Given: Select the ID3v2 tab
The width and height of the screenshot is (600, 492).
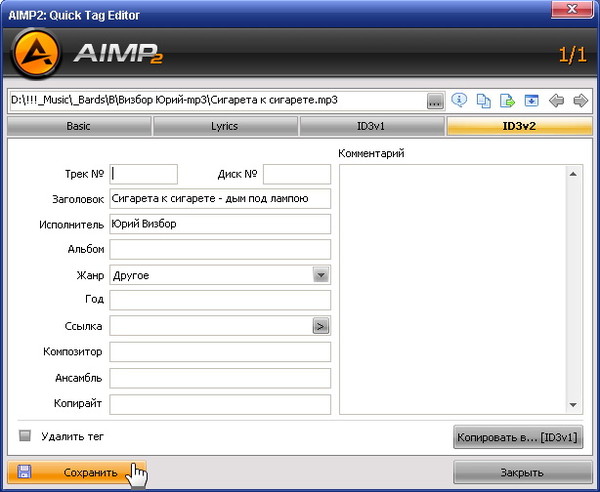Looking at the screenshot, I should click(519, 126).
